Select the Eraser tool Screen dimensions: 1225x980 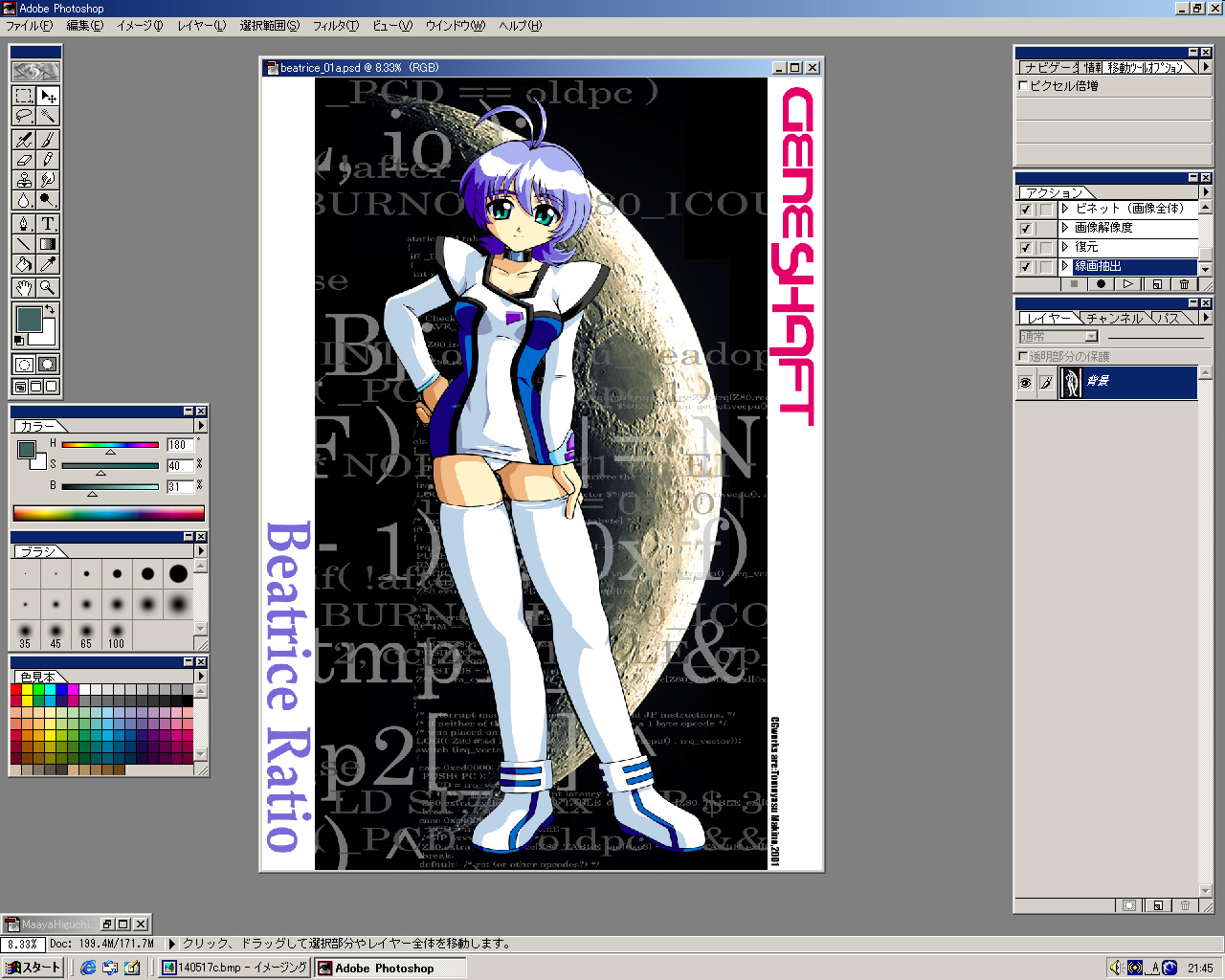[24, 160]
